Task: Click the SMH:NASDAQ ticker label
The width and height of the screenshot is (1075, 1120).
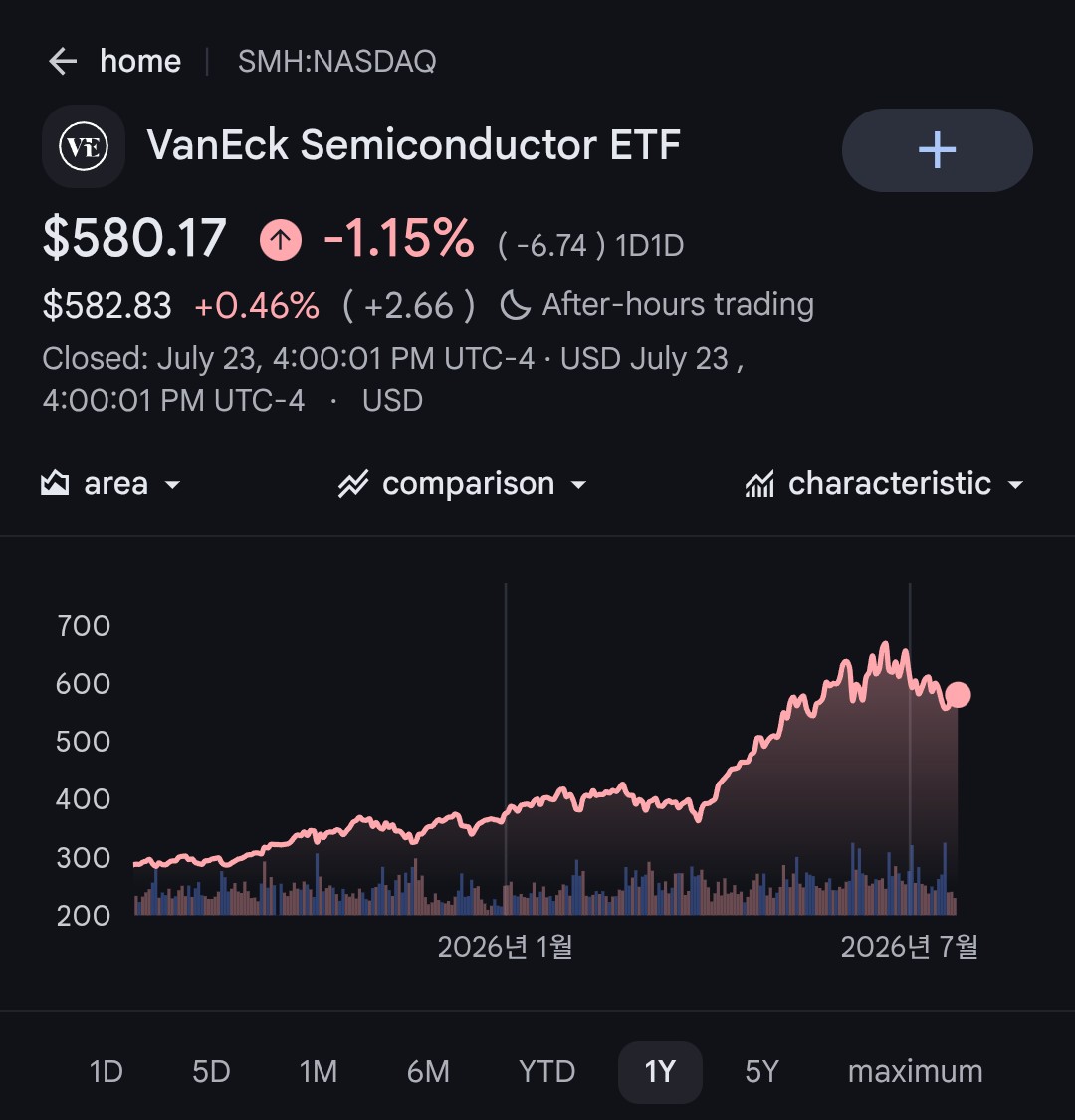Action: (x=336, y=62)
